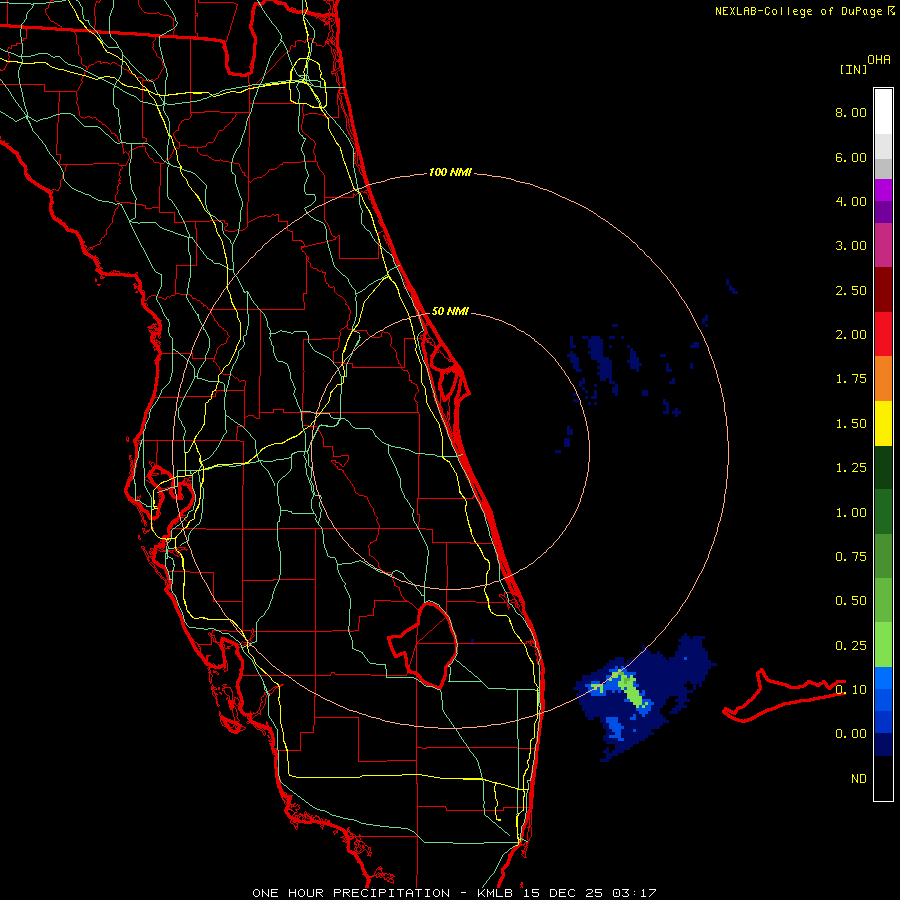Pick the light blue swatch above 0.10
The width and height of the screenshot is (900, 900).
pyautogui.click(x=883, y=678)
